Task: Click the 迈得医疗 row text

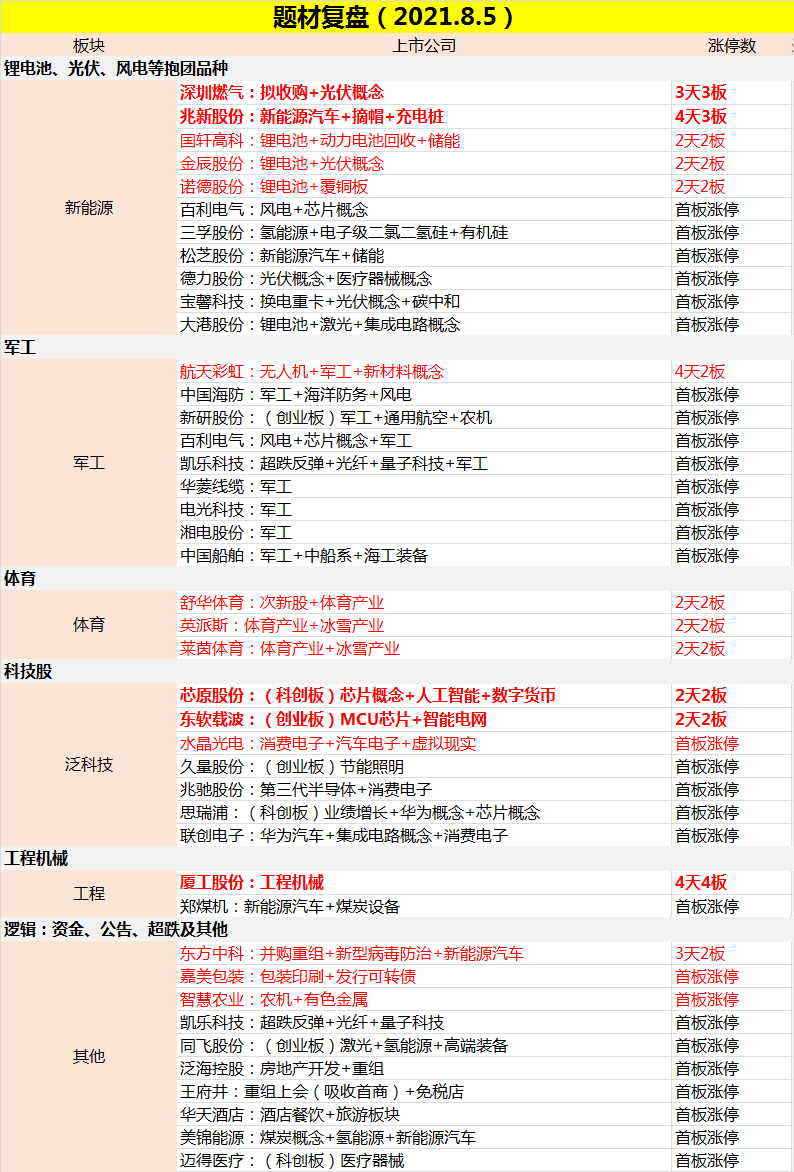Action: tap(292, 1161)
